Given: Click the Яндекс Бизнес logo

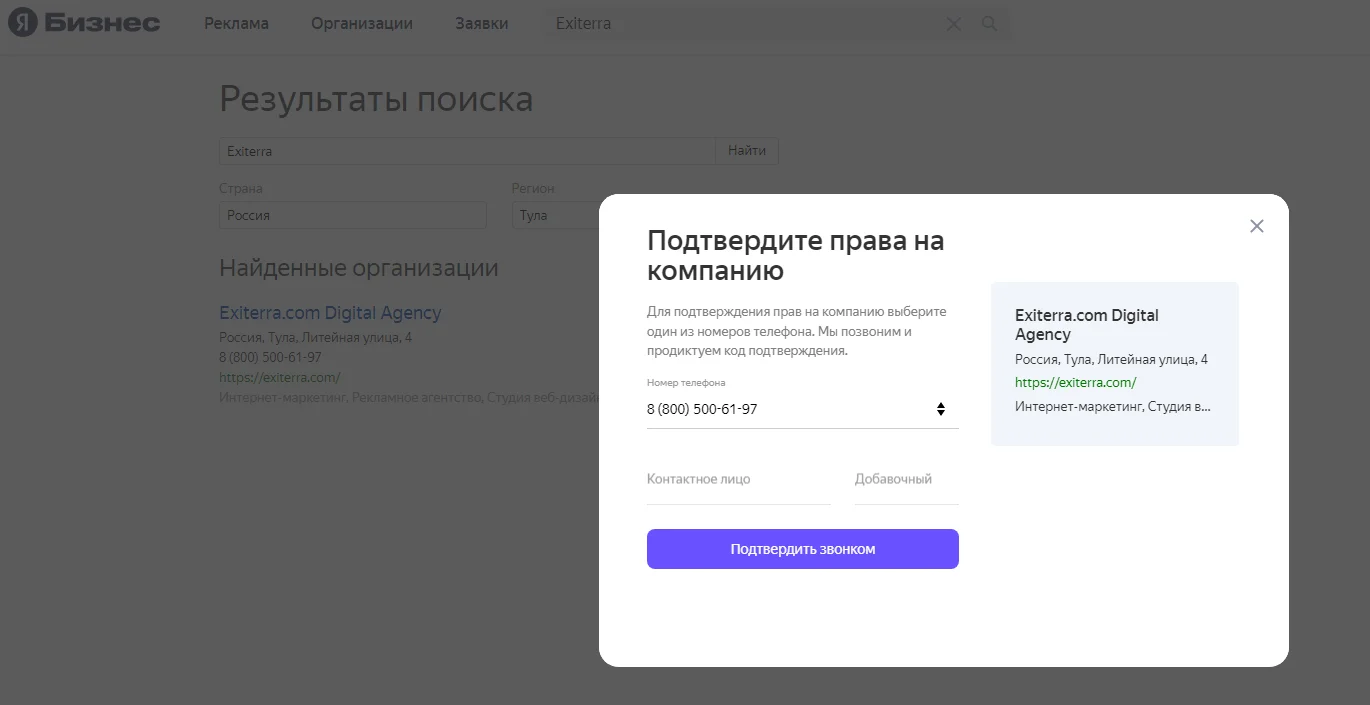Looking at the screenshot, I should point(84,23).
